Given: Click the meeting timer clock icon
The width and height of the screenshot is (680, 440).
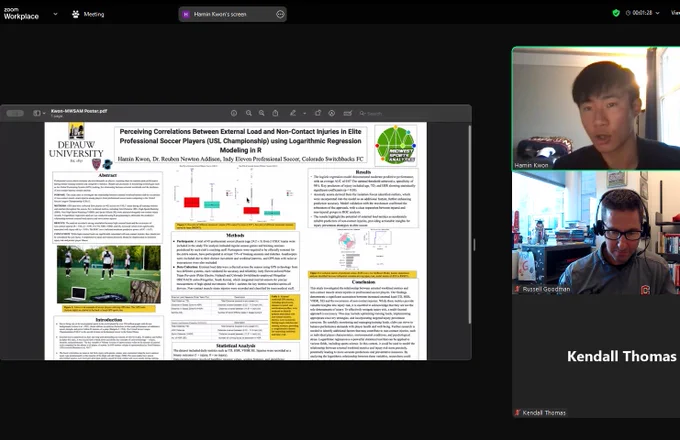Looking at the screenshot, I should tap(628, 13).
